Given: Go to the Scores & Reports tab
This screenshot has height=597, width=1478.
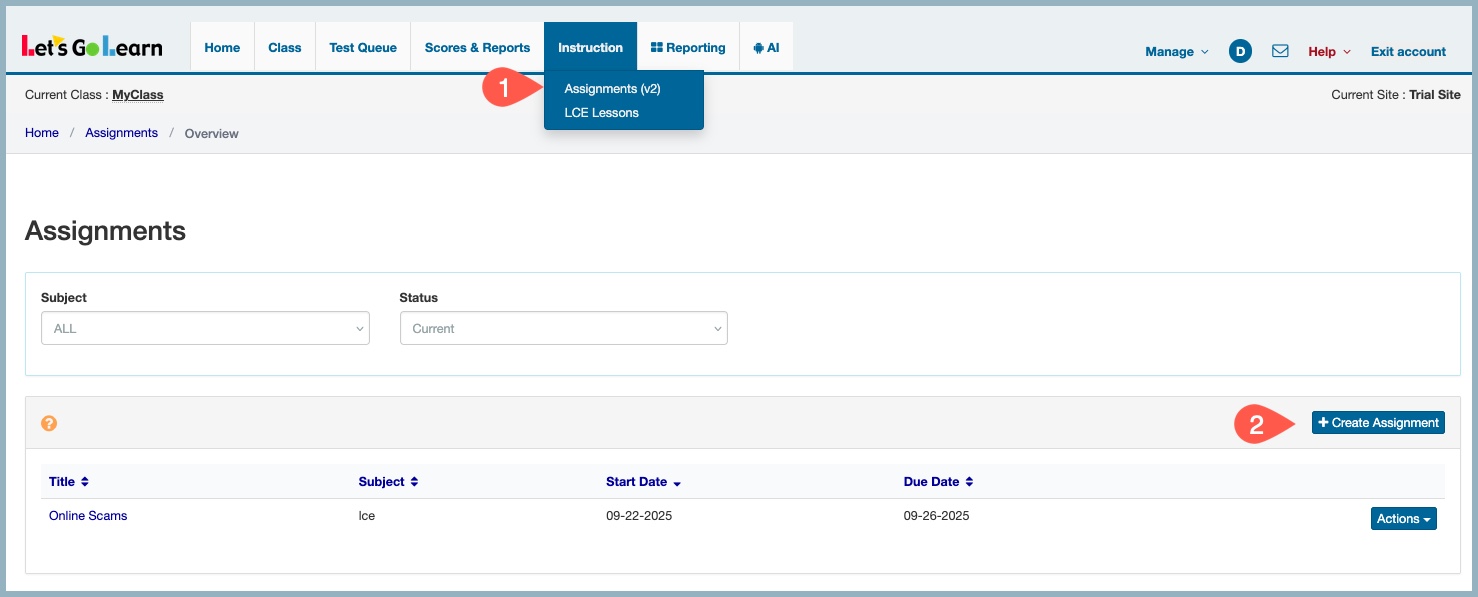Looking at the screenshot, I should click(477, 48).
